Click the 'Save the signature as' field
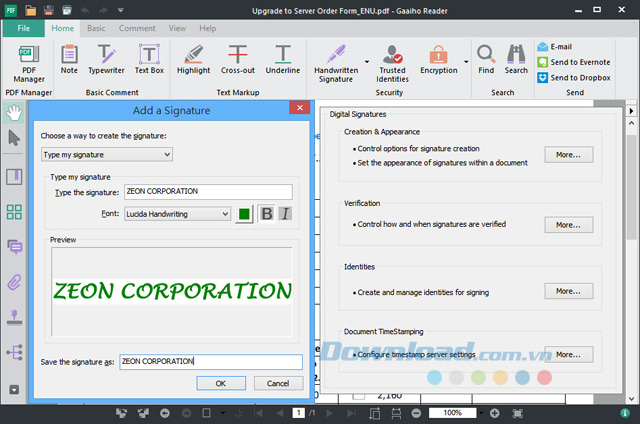640x424 pixels. 211,362
